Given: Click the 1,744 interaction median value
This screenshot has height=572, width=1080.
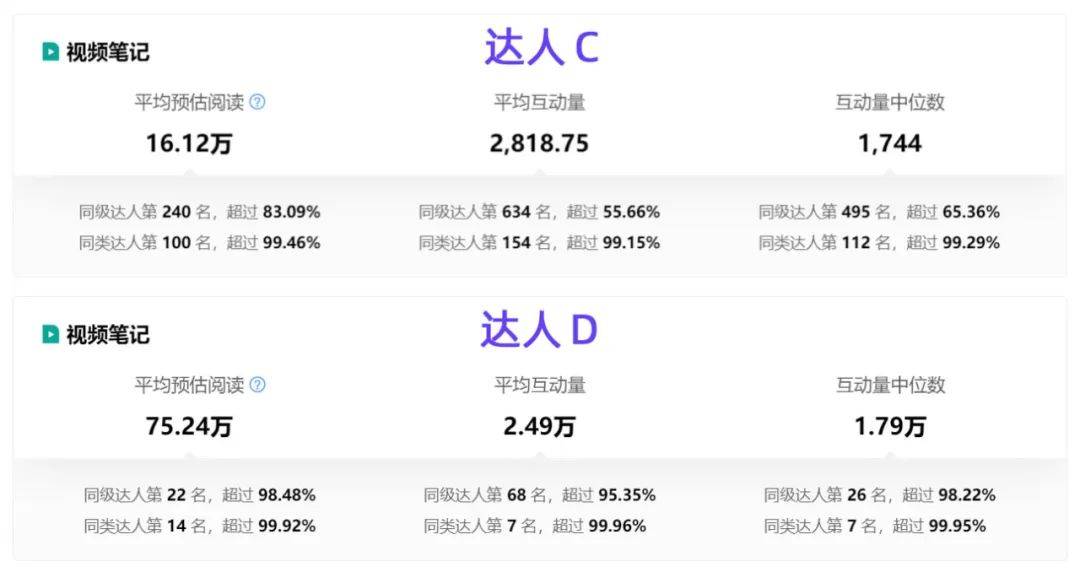Looking at the screenshot, I should click(889, 143).
